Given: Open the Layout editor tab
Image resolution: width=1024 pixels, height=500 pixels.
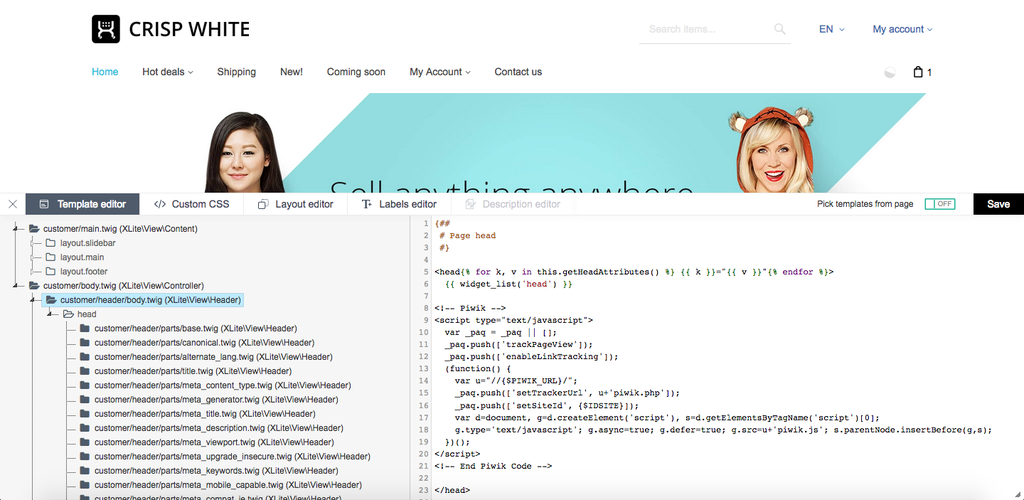Looking at the screenshot, I should click(x=295, y=204).
